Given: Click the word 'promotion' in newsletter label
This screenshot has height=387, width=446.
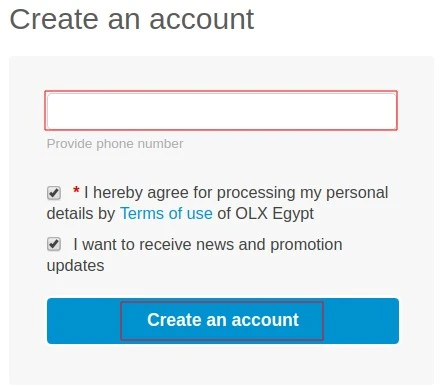Looking at the screenshot, I should click(x=306, y=245).
